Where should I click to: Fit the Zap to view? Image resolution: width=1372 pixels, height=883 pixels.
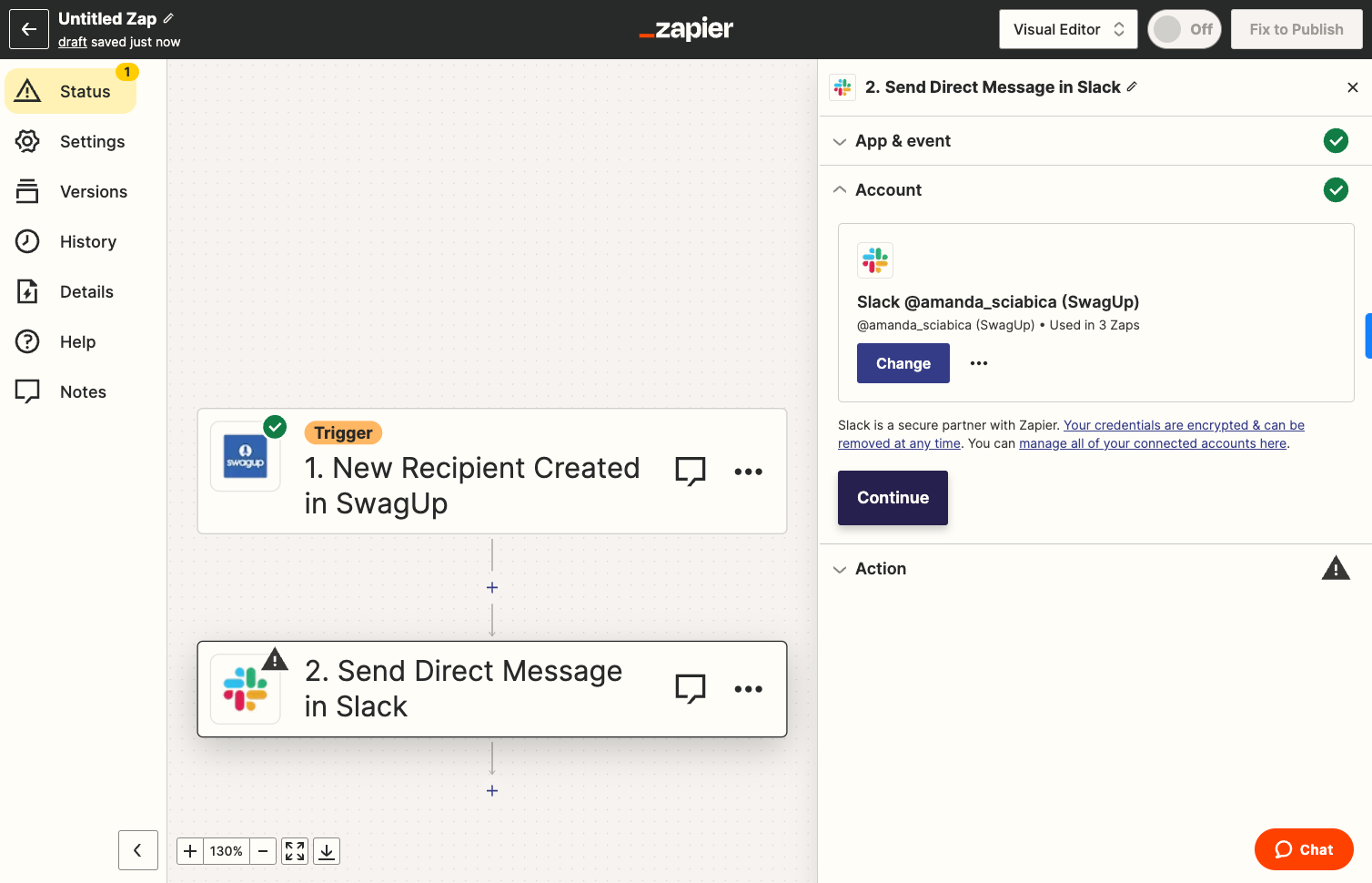click(295, 851)
